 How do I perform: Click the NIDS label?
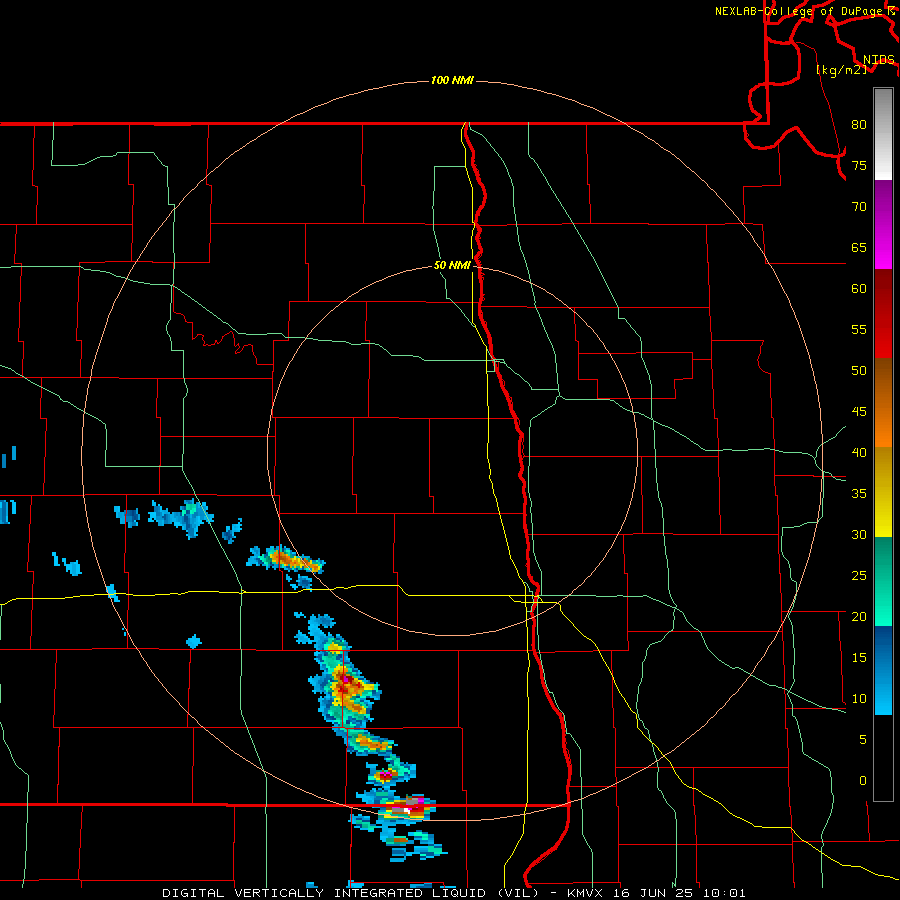(x=879, y=60)
